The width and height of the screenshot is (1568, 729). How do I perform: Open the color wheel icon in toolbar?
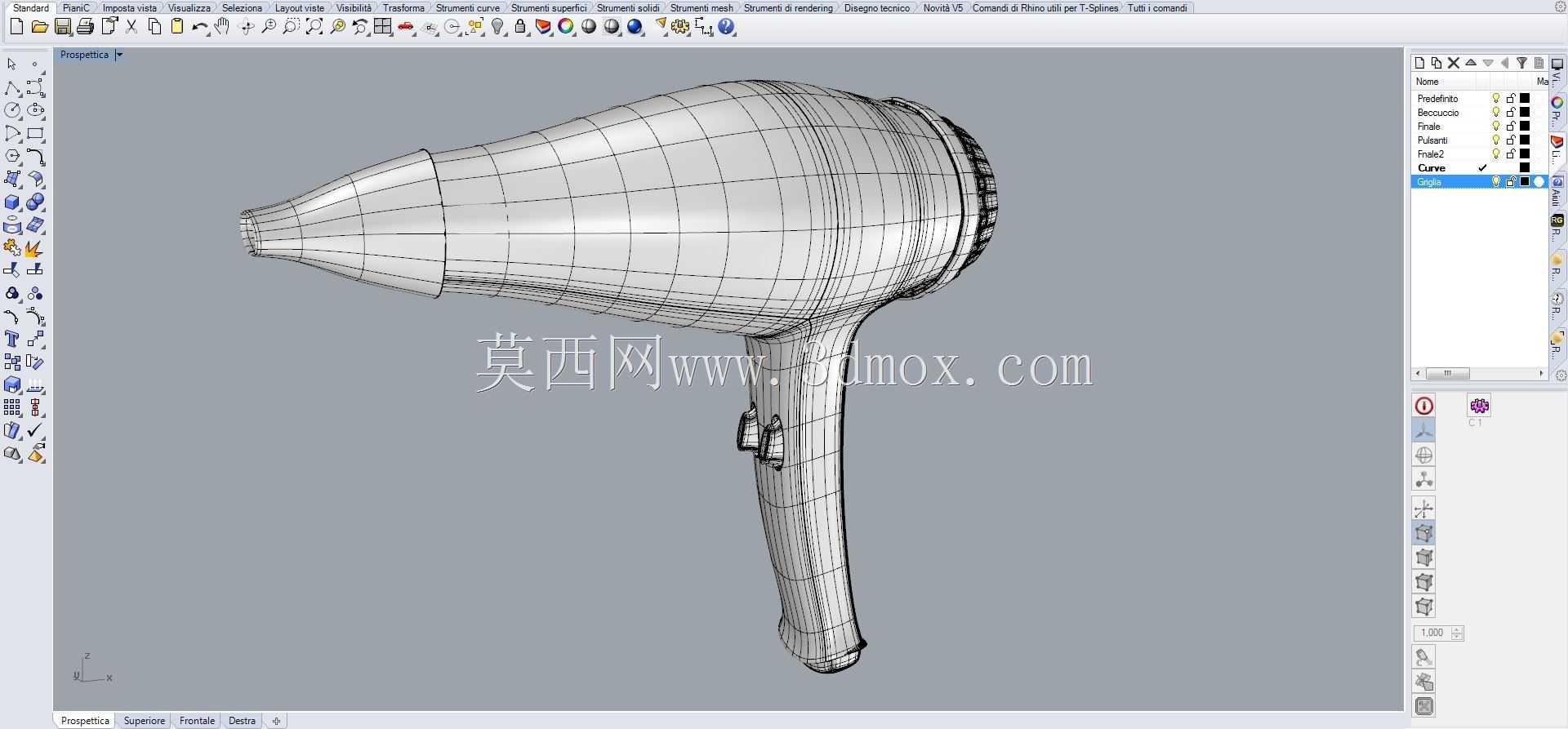566,27
